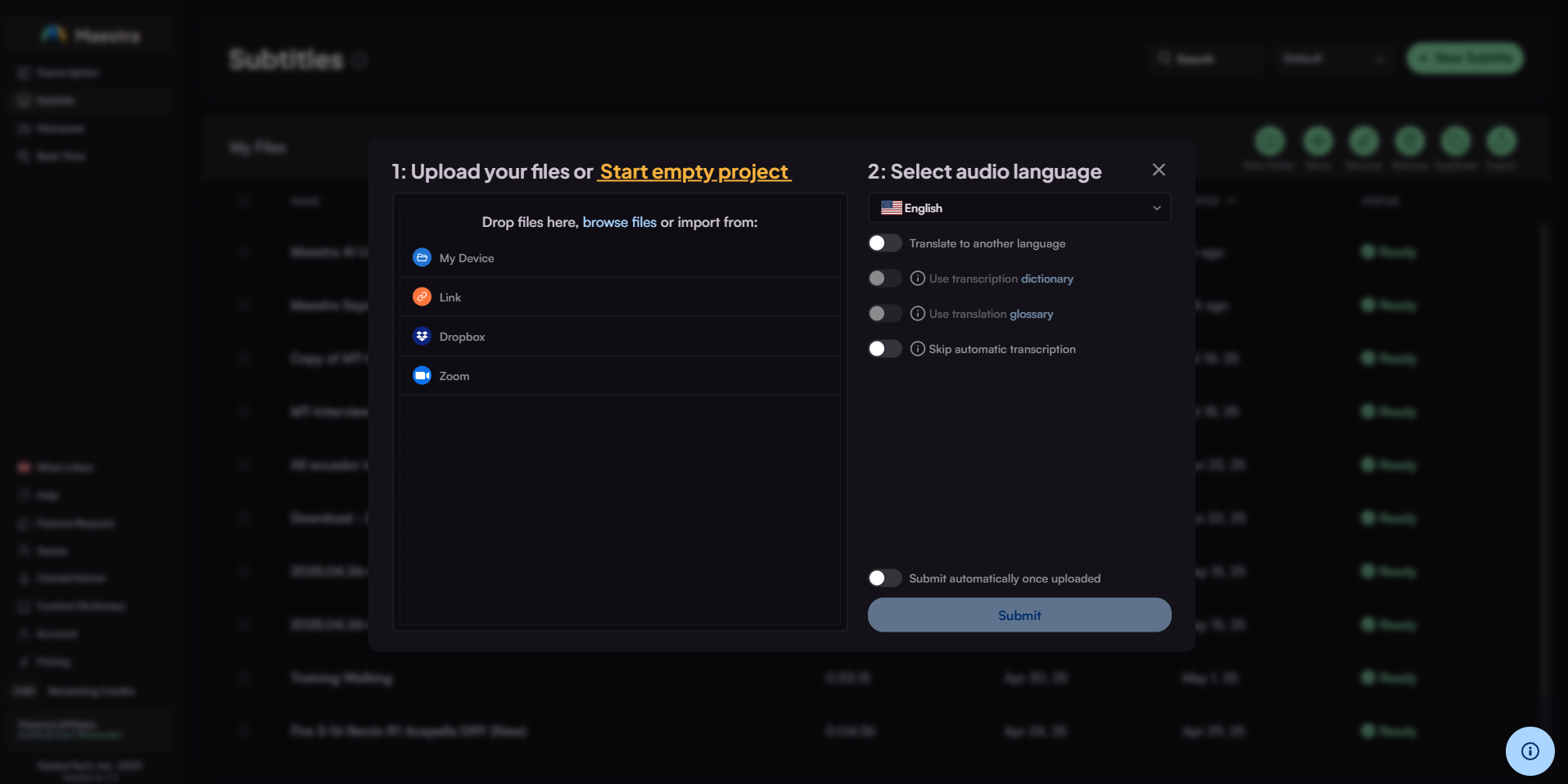Toggle Skip automatic transcription on

pyautogui.click(x=884, y=349)
